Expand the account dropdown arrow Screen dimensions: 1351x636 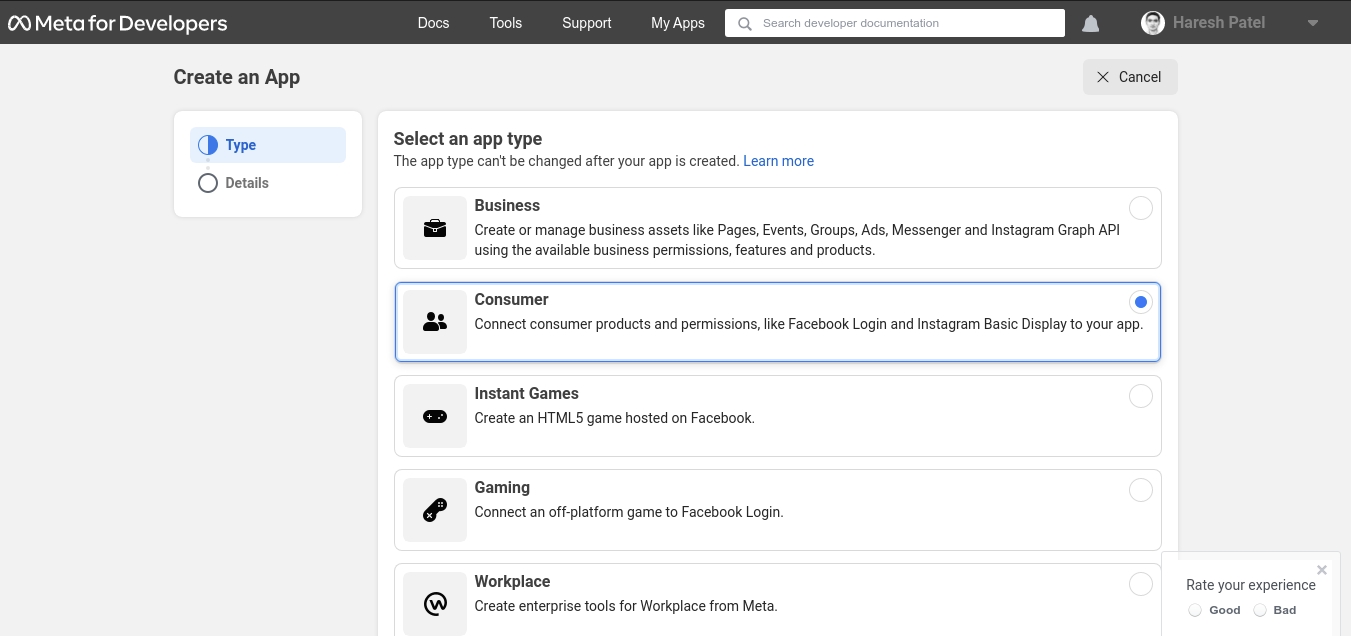1313,23
